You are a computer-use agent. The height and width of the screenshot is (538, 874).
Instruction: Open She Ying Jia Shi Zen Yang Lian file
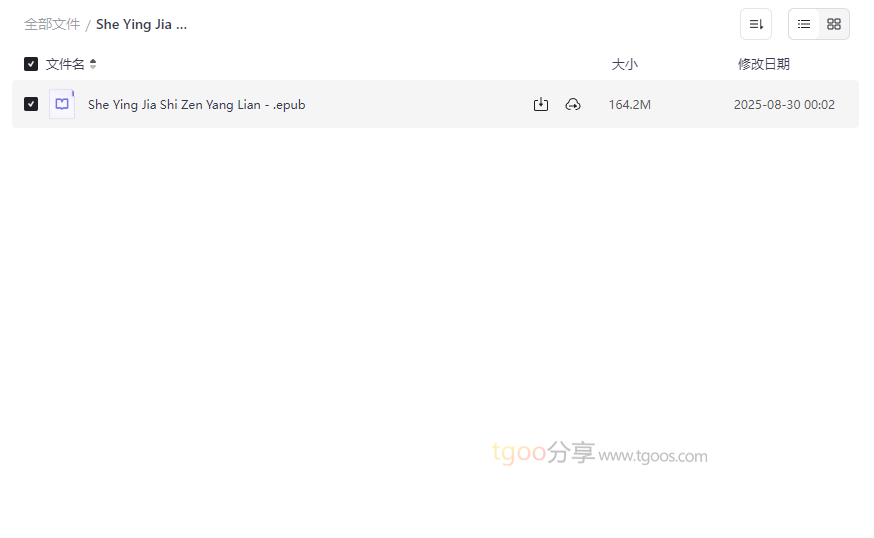[x=196, y=104]
